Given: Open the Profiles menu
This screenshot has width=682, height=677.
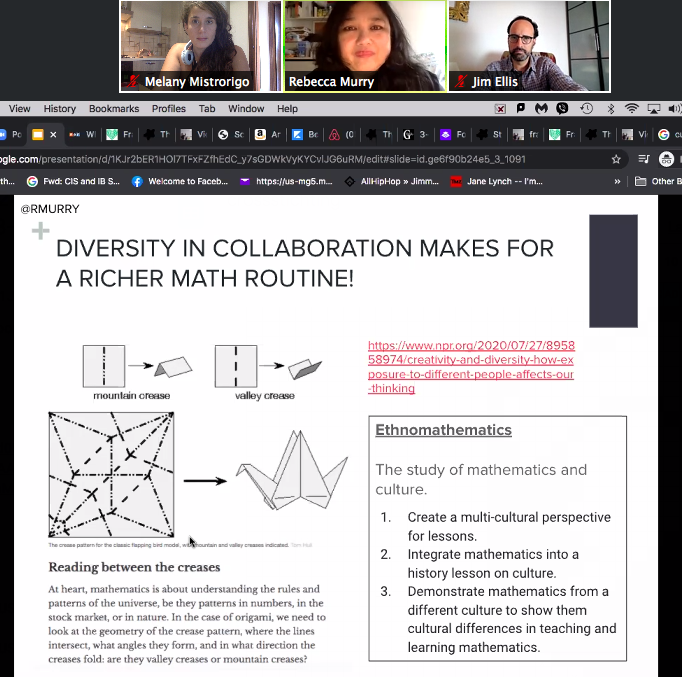Looking at the screenshot, I should [x=169, y=109].
